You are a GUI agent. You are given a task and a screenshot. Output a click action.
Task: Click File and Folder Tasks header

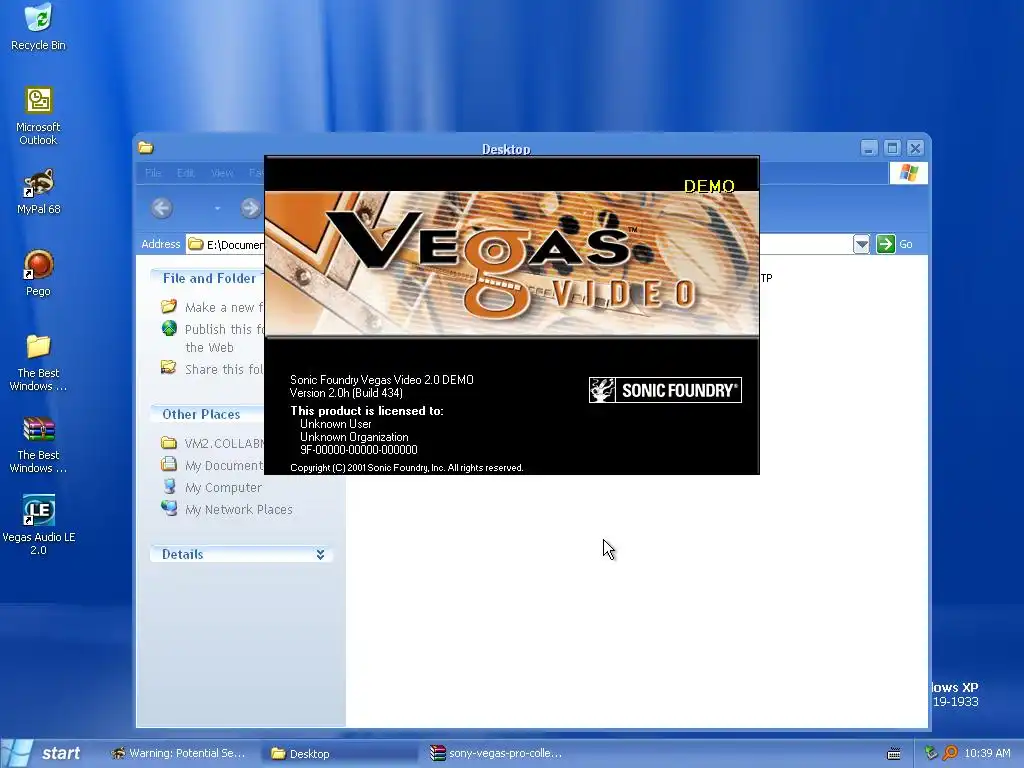click(x=208, y=278)
